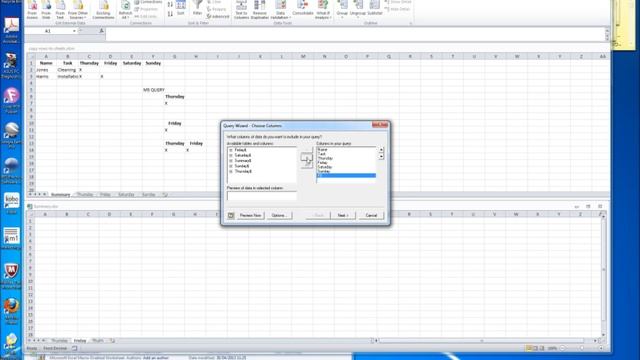
Task: Click the Insert Function fx icon
Action: pos(101,31)
